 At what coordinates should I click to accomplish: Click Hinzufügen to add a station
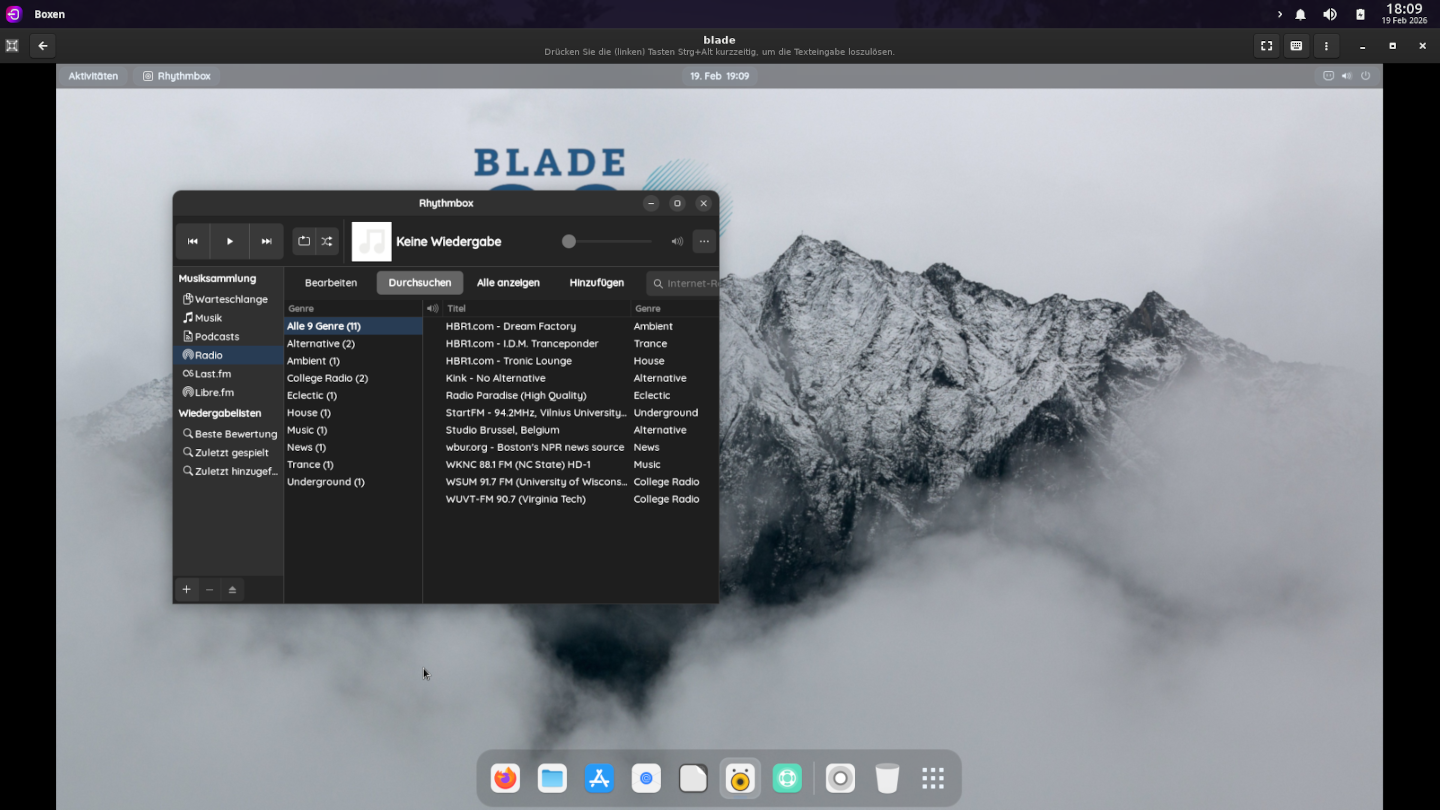coord(596,283)
